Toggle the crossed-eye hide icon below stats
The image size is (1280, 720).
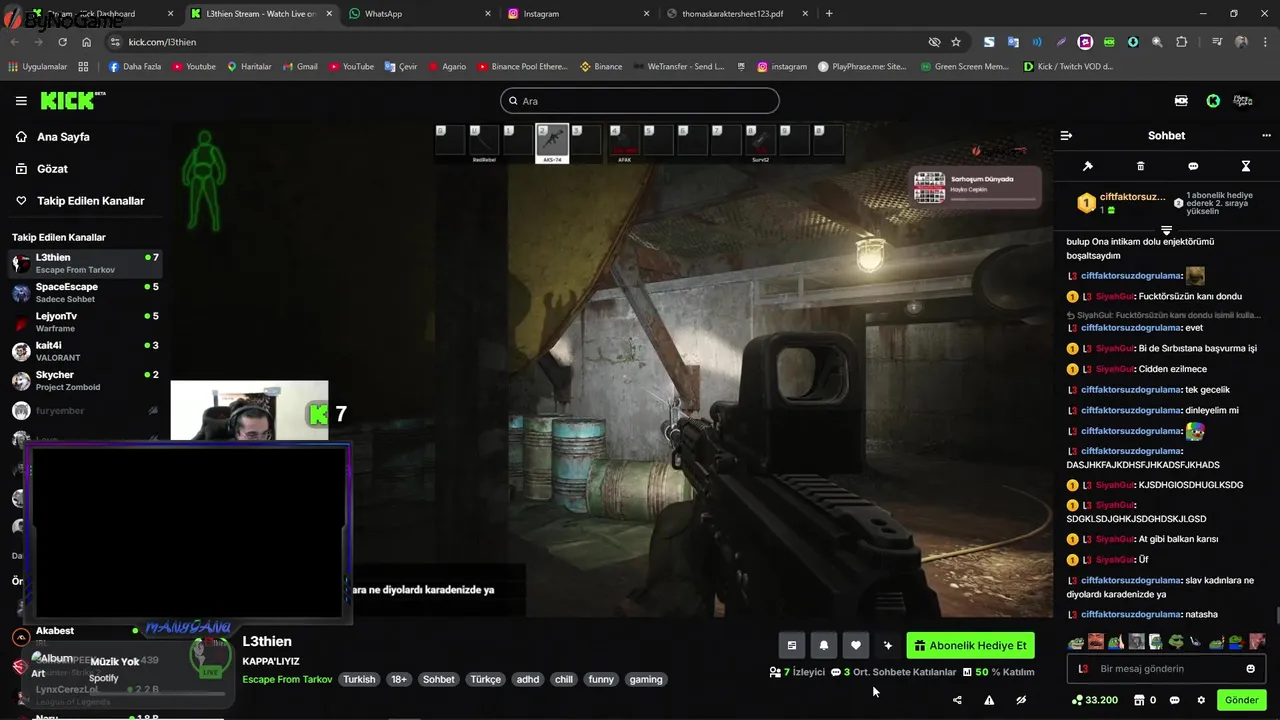pyautogui.click(x=1021, y=700)
